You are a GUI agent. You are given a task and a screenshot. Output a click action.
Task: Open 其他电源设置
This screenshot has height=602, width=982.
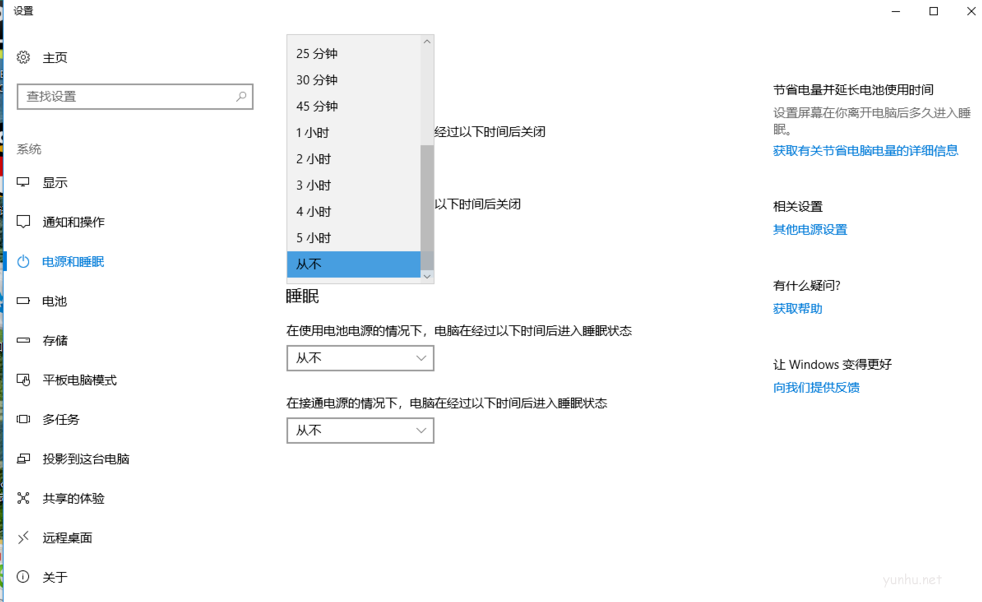pos(810,229)
